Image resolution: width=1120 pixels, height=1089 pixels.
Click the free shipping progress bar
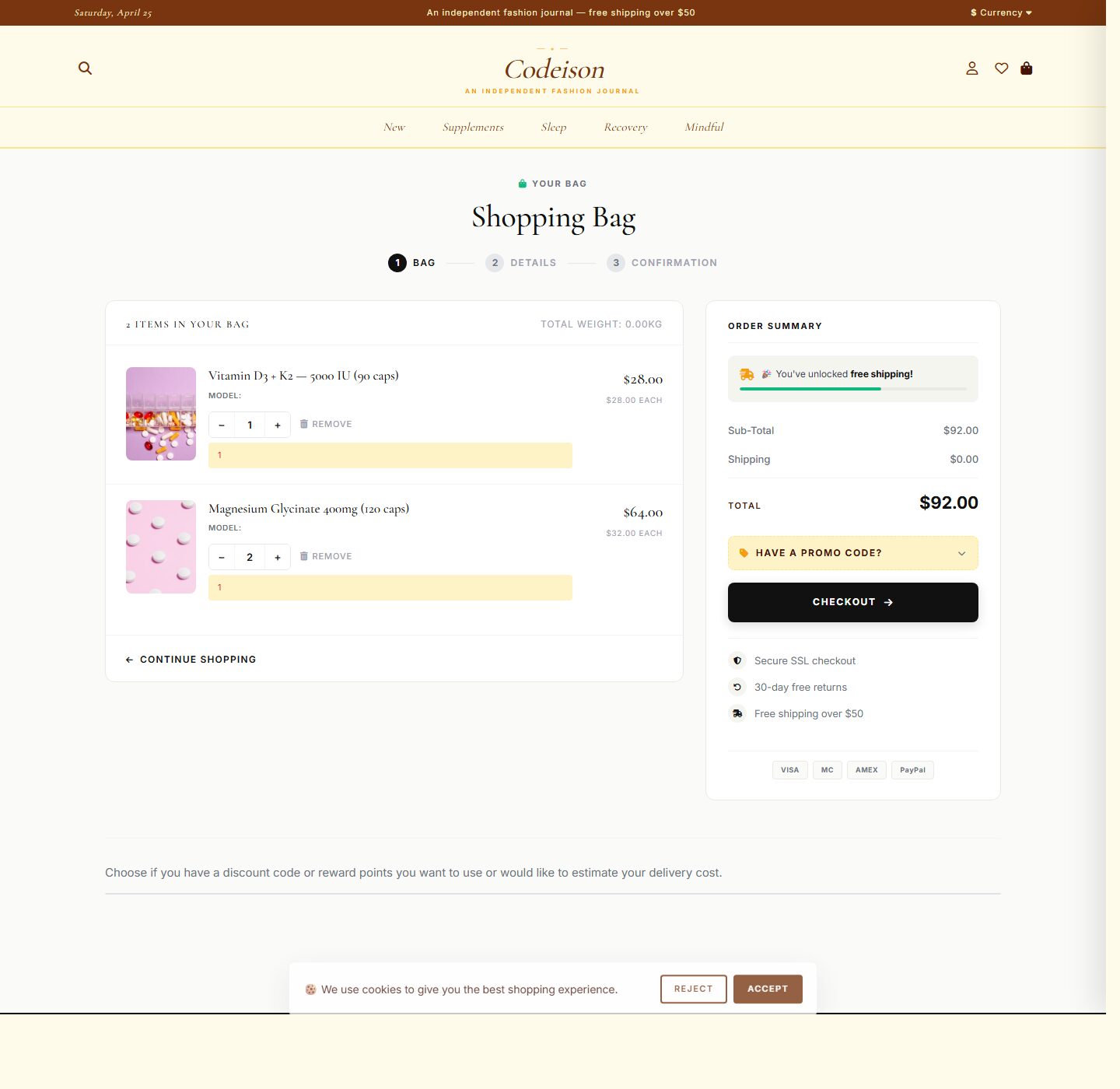(x=853, y=388)
